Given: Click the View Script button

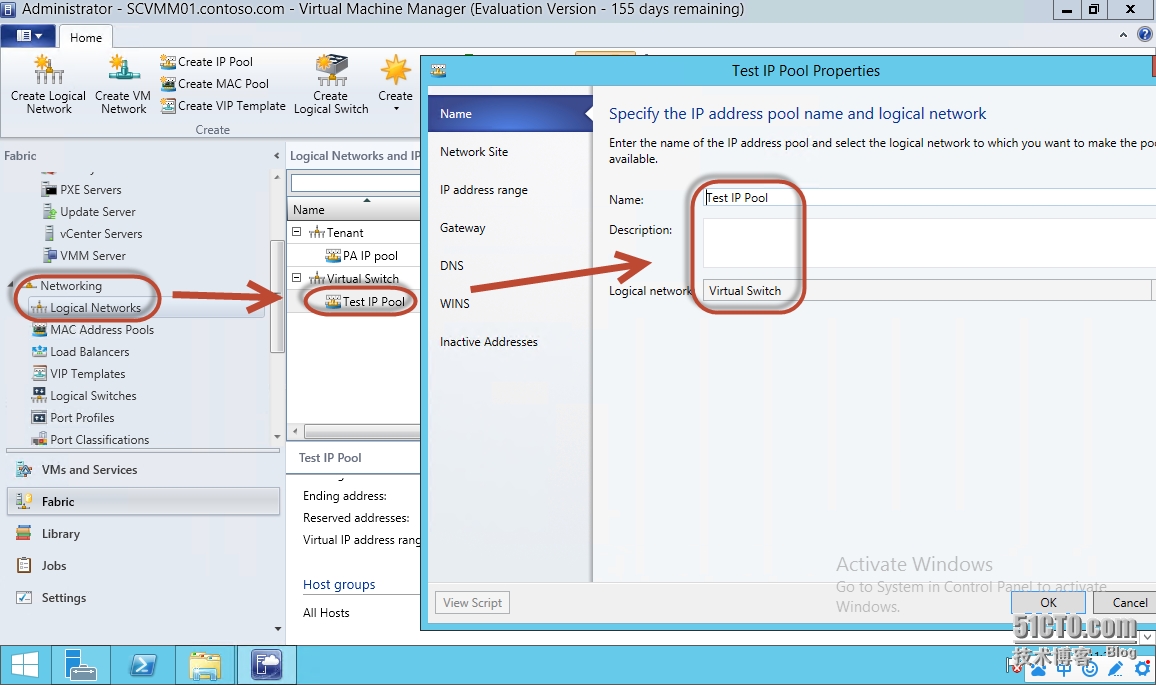Looking at the screenshot, I should click(473, 602).
